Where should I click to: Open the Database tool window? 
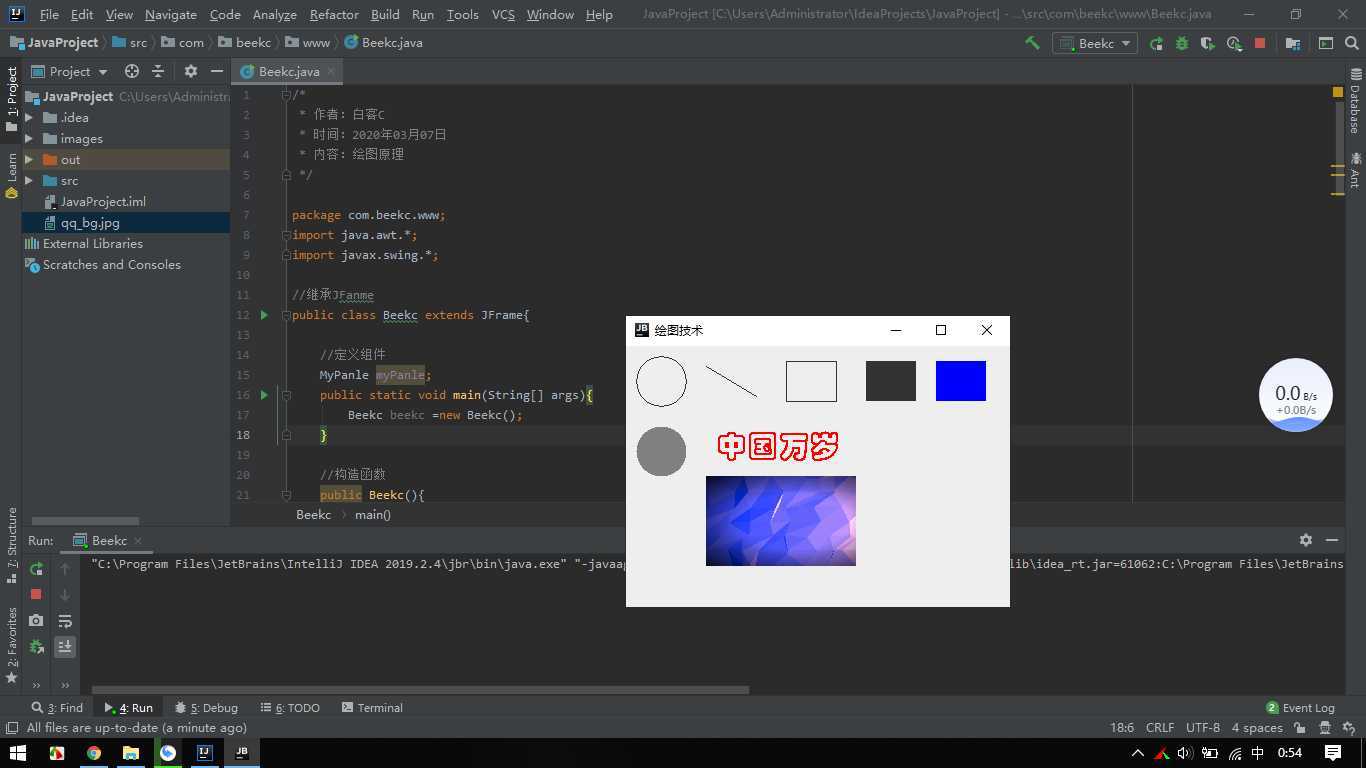[x=1356, y=101]
